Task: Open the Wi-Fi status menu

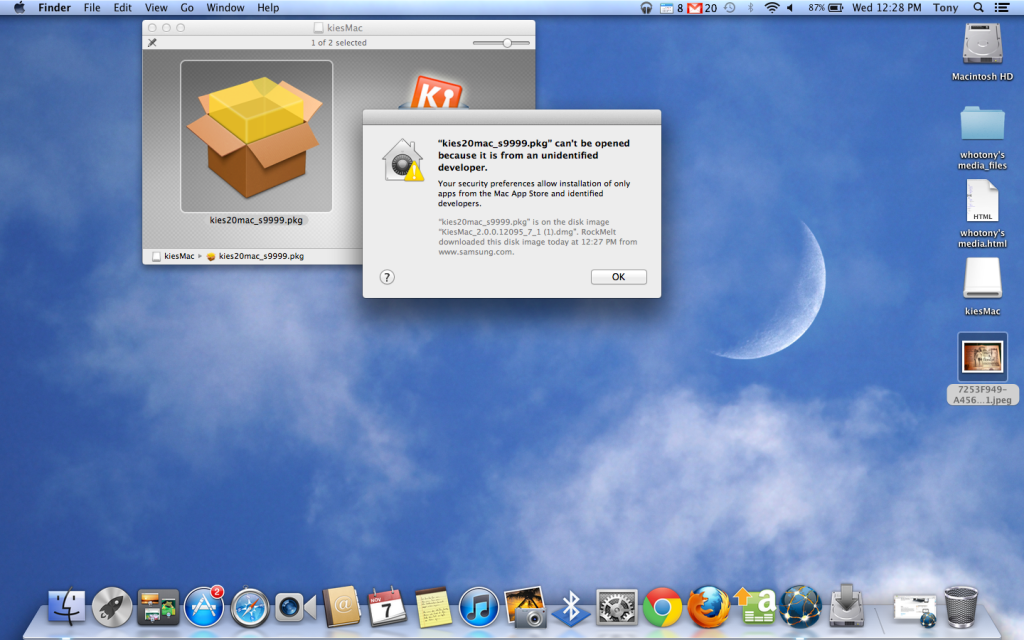Action: pos(772,8)
